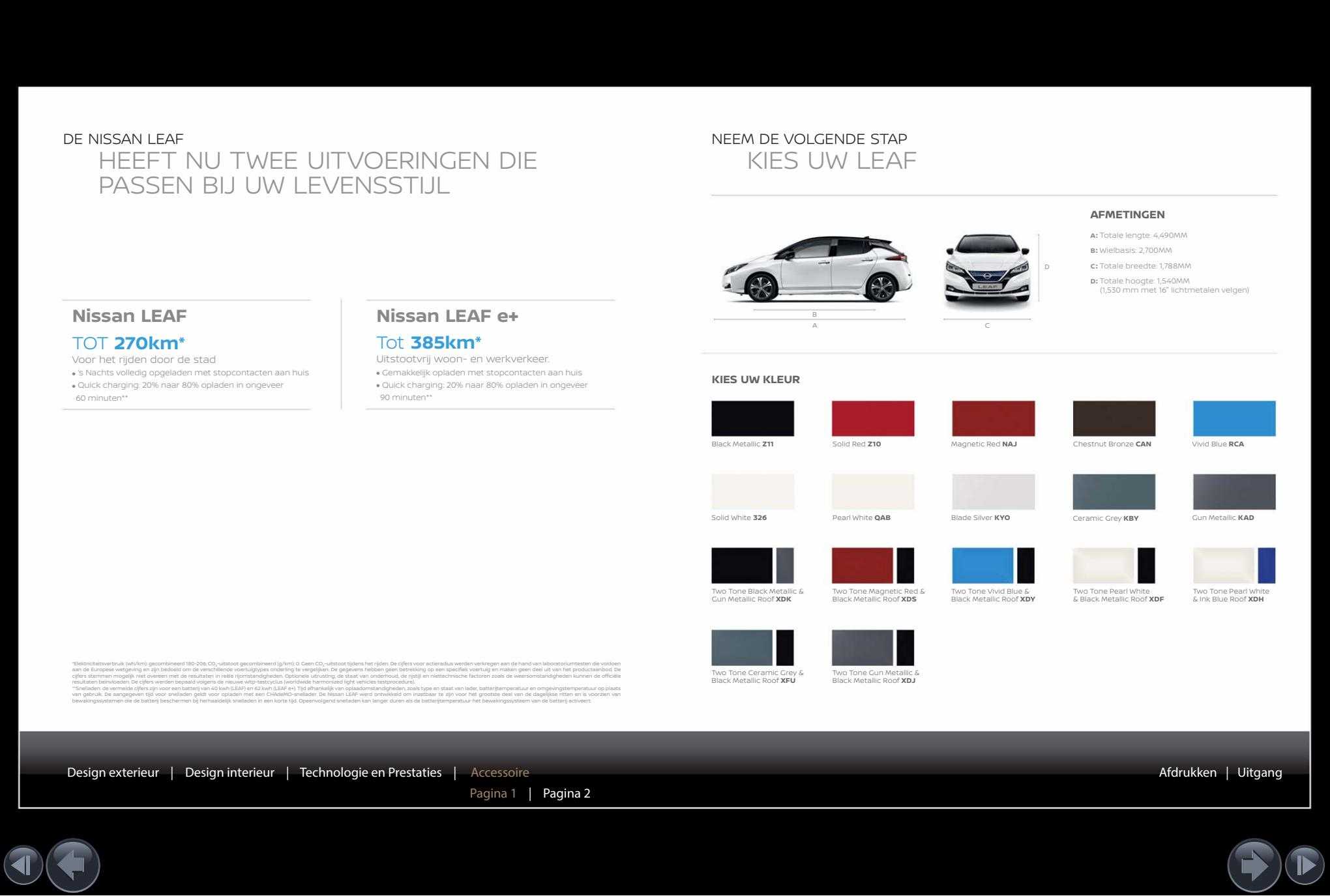Select Blade Silver KYO swatch

point(993,492)
